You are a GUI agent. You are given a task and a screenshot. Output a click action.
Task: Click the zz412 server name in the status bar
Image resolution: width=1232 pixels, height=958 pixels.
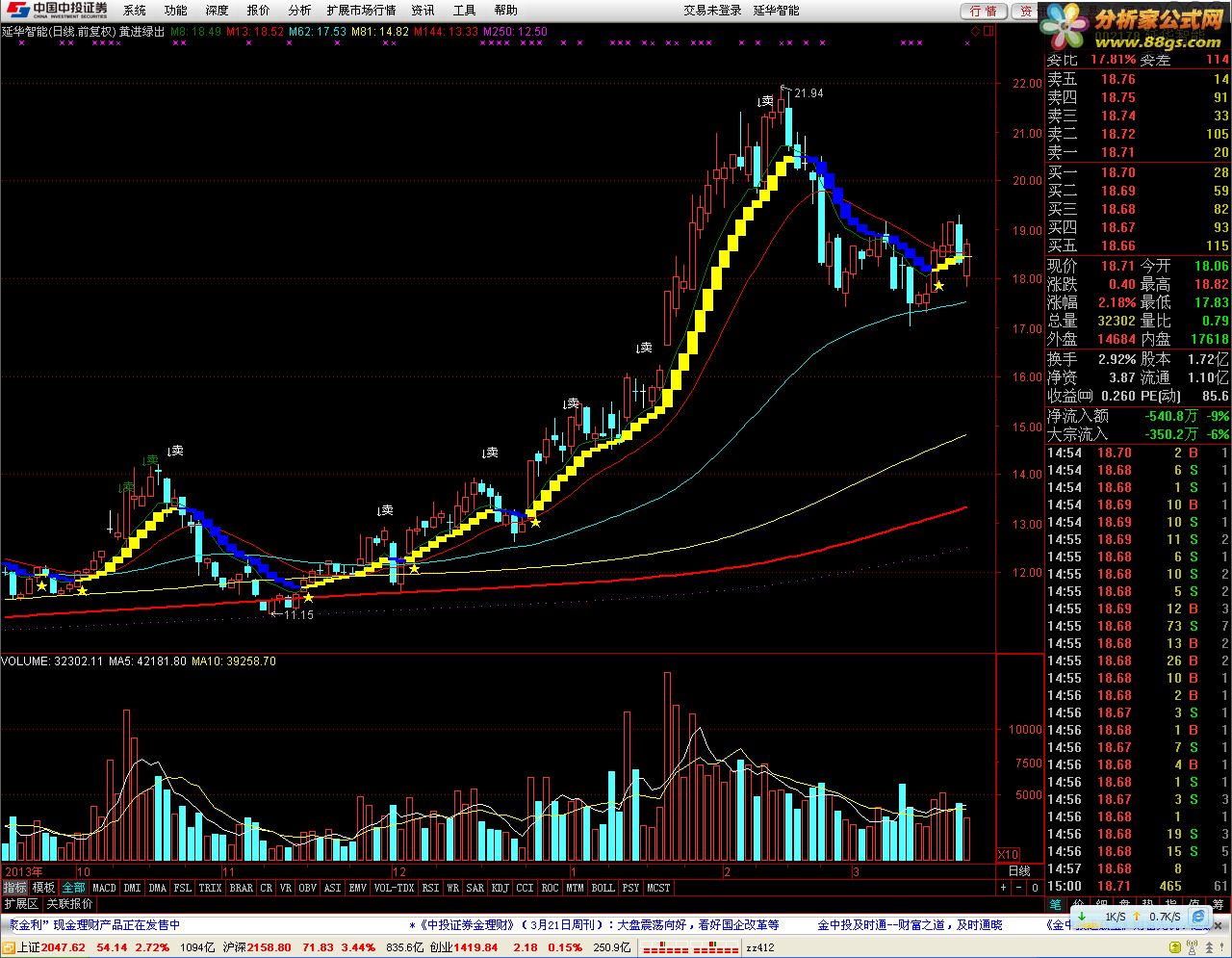tap(760, 947)
